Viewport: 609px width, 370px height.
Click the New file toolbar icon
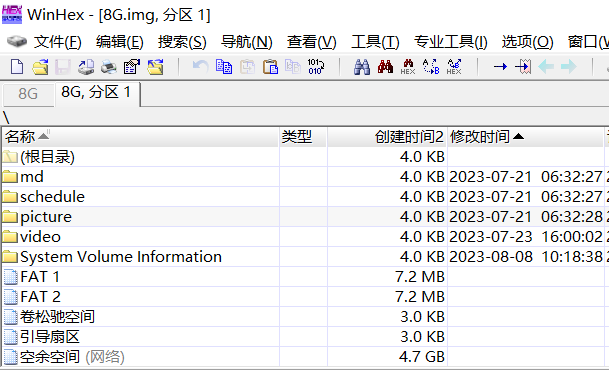(16, 67)
